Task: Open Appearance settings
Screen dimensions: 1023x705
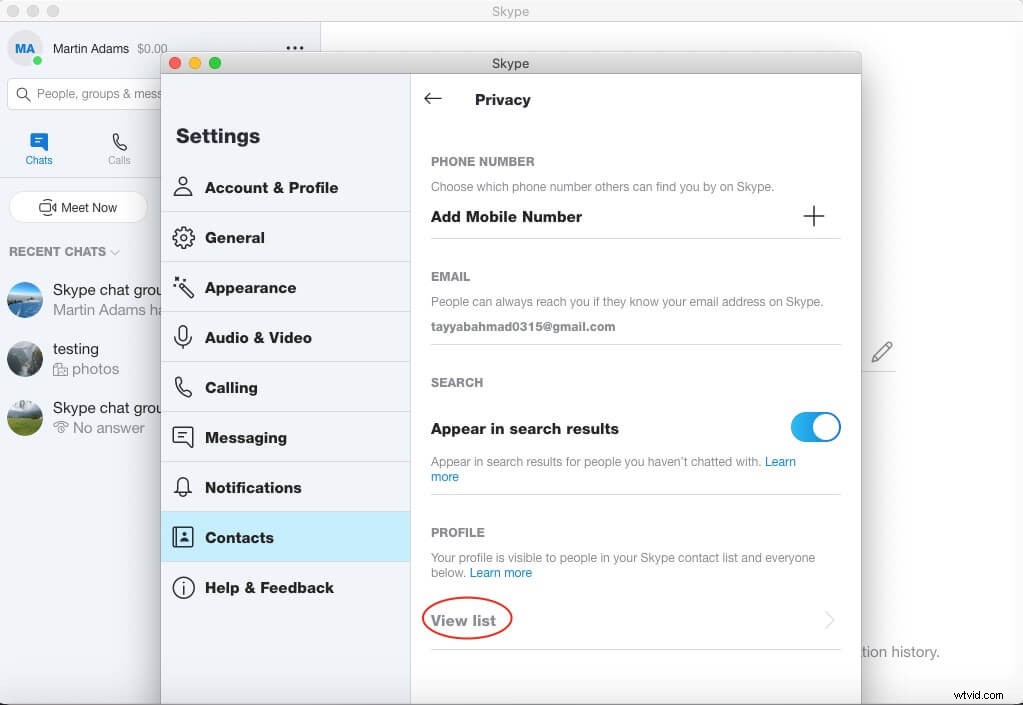Action: pos(250,287)
